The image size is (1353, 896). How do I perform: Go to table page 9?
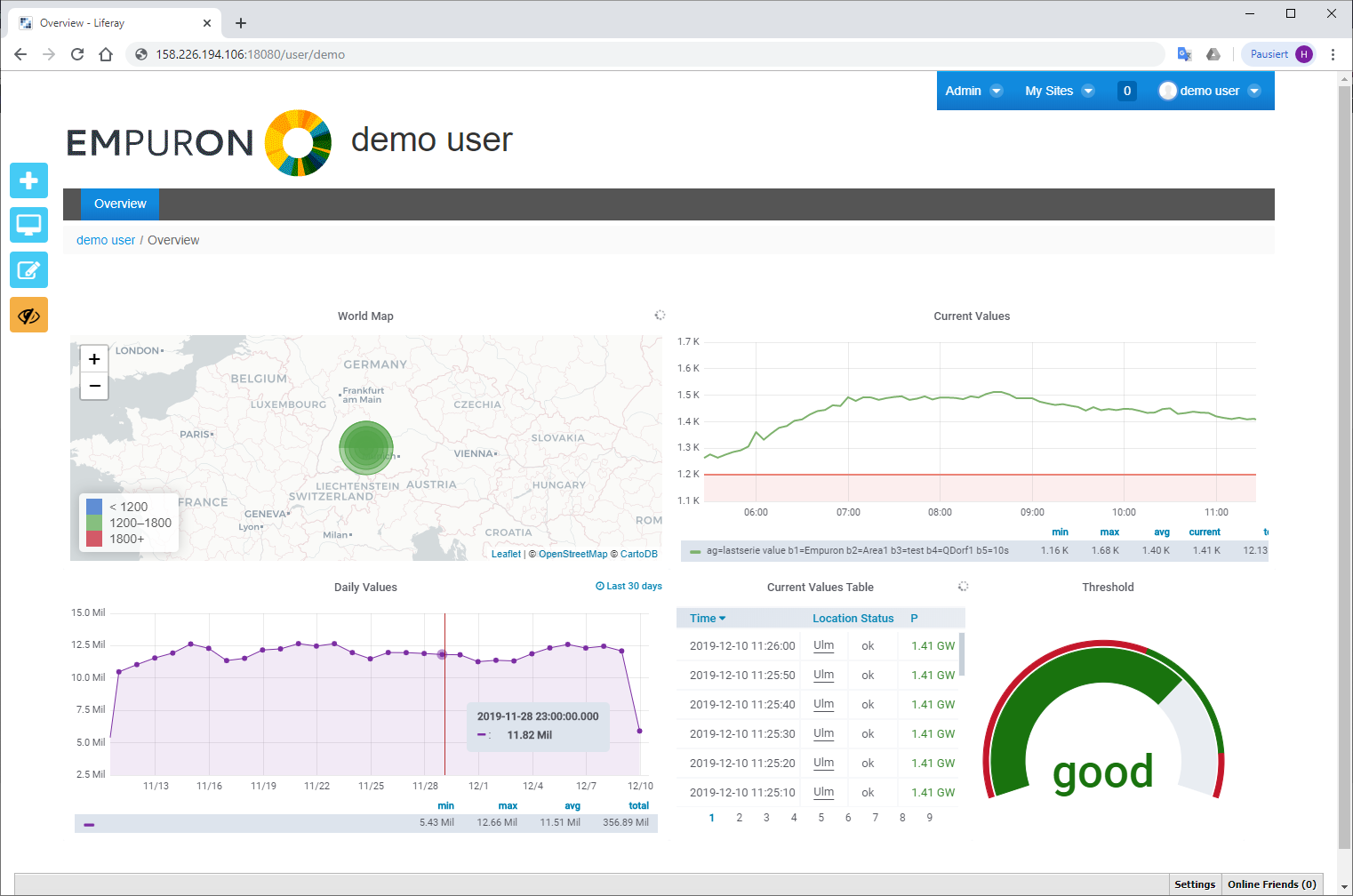click(x=930, y=817)
